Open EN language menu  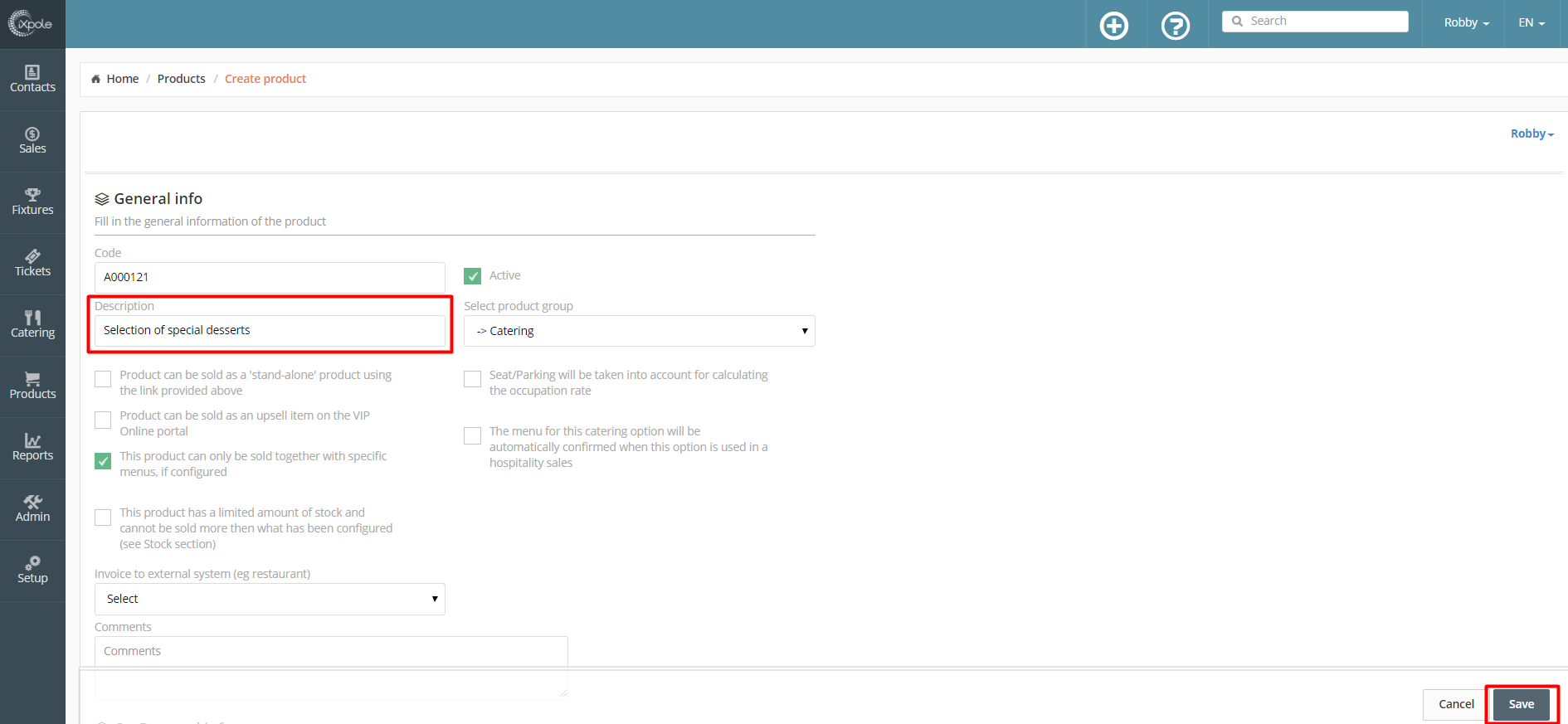tap(1531, 22)
